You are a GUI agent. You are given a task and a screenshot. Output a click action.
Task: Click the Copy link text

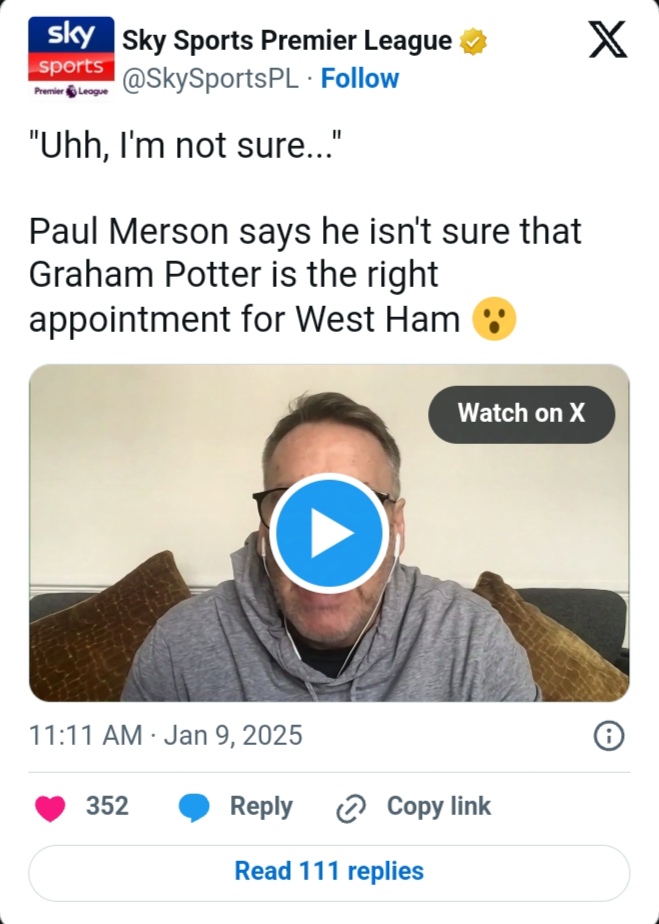coord(438,806)
